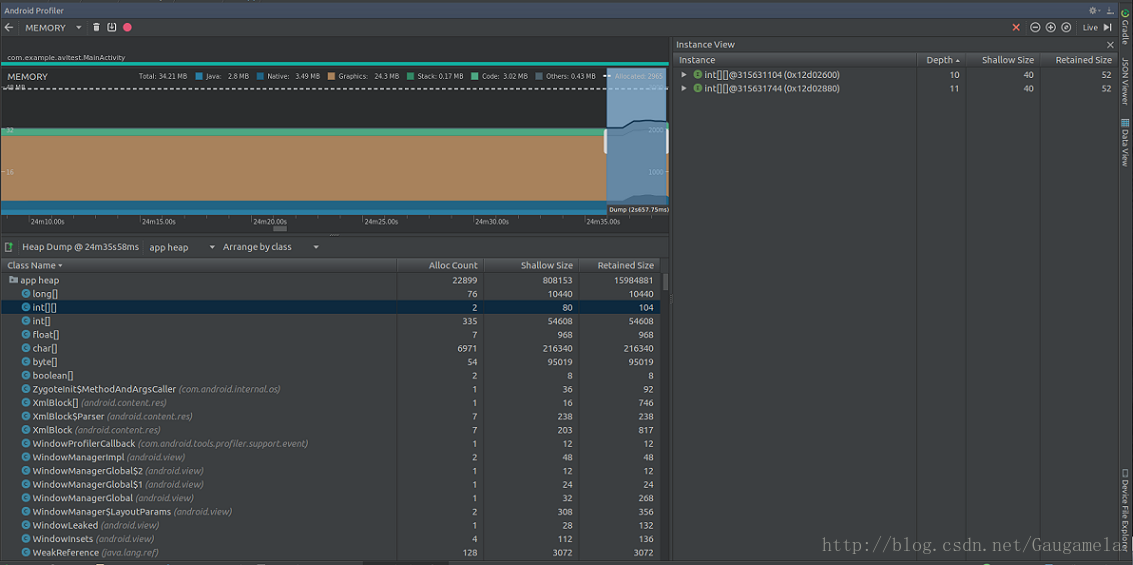Sort instances by Depth column header
1133x565 pixels.
[941, 60]
